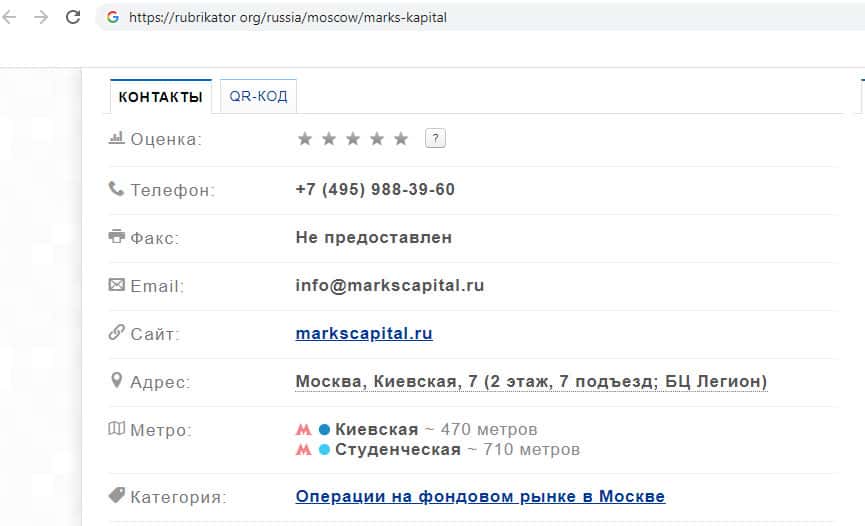
Task: Click the Email label
Action: click(157, 286)
